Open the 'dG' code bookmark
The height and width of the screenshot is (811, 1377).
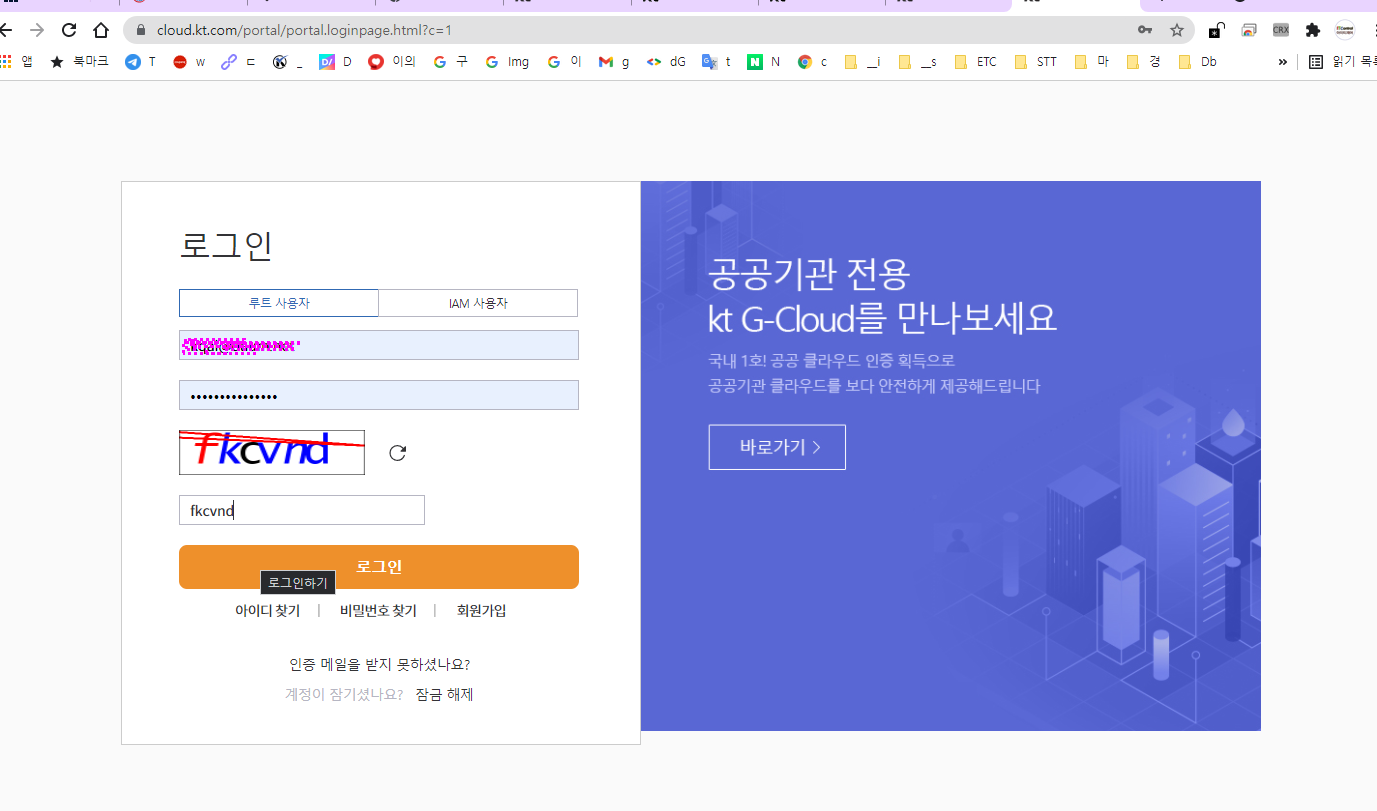pos(666,62)
